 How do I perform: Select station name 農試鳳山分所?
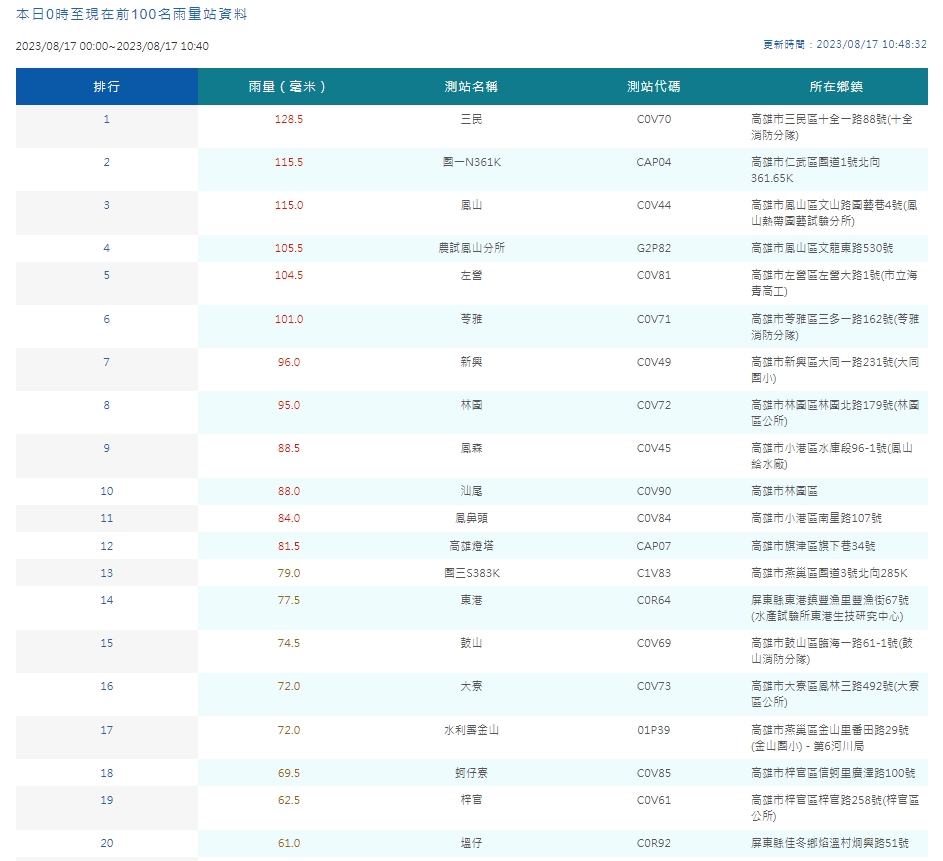pos(472,248)
